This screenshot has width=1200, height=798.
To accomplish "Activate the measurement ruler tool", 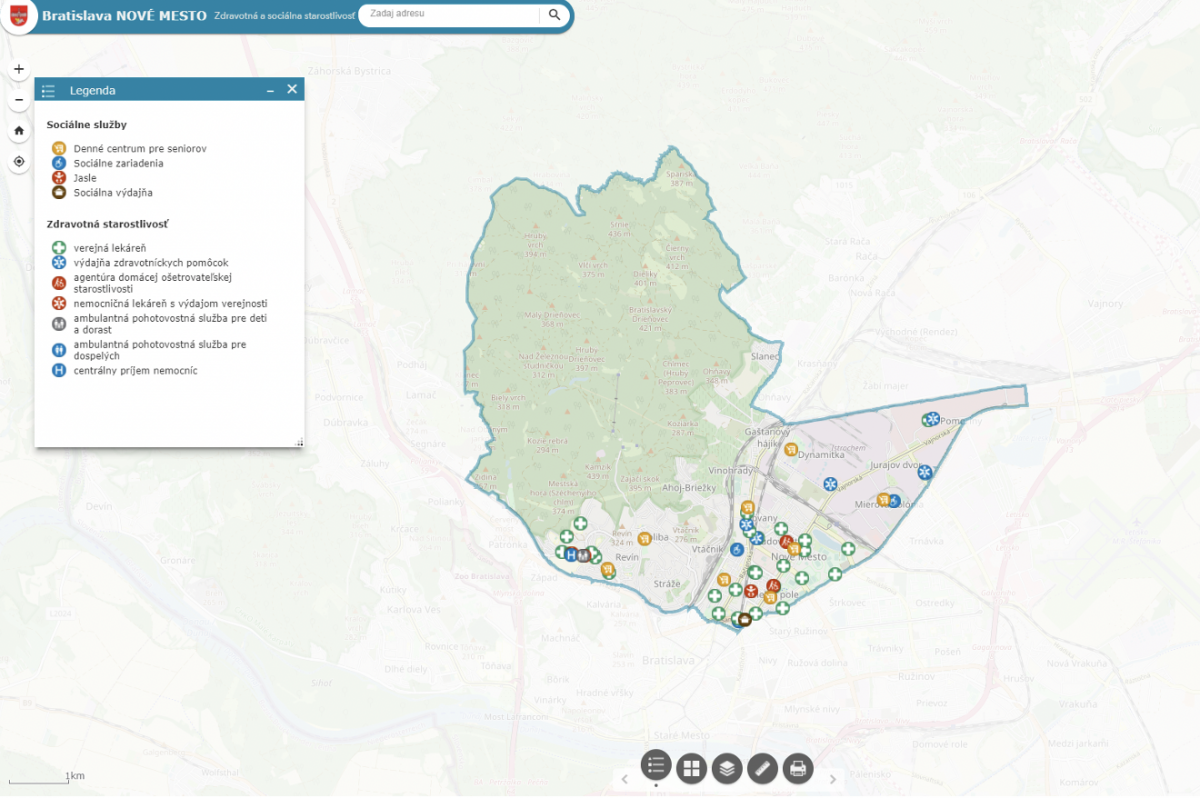I will tap(762, 768).
